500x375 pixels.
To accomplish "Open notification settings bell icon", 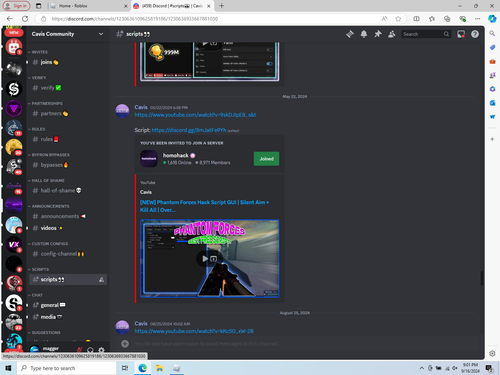I will tap(364, 34).
